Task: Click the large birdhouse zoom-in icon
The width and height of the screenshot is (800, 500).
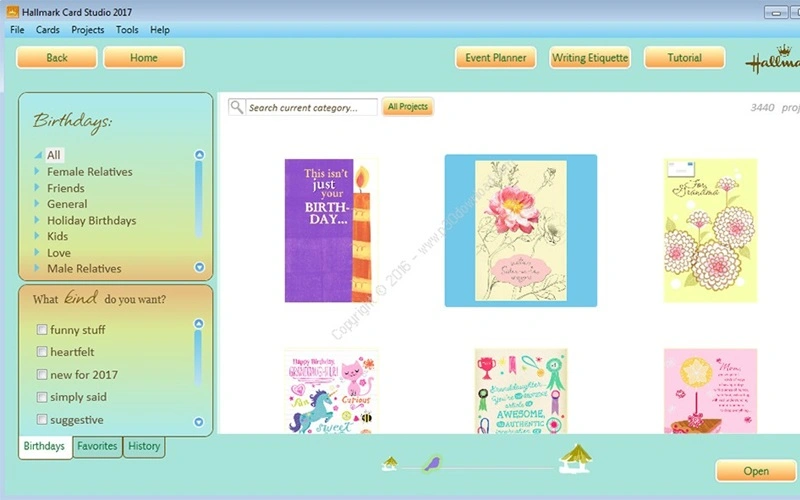Action: pos(575,458)
